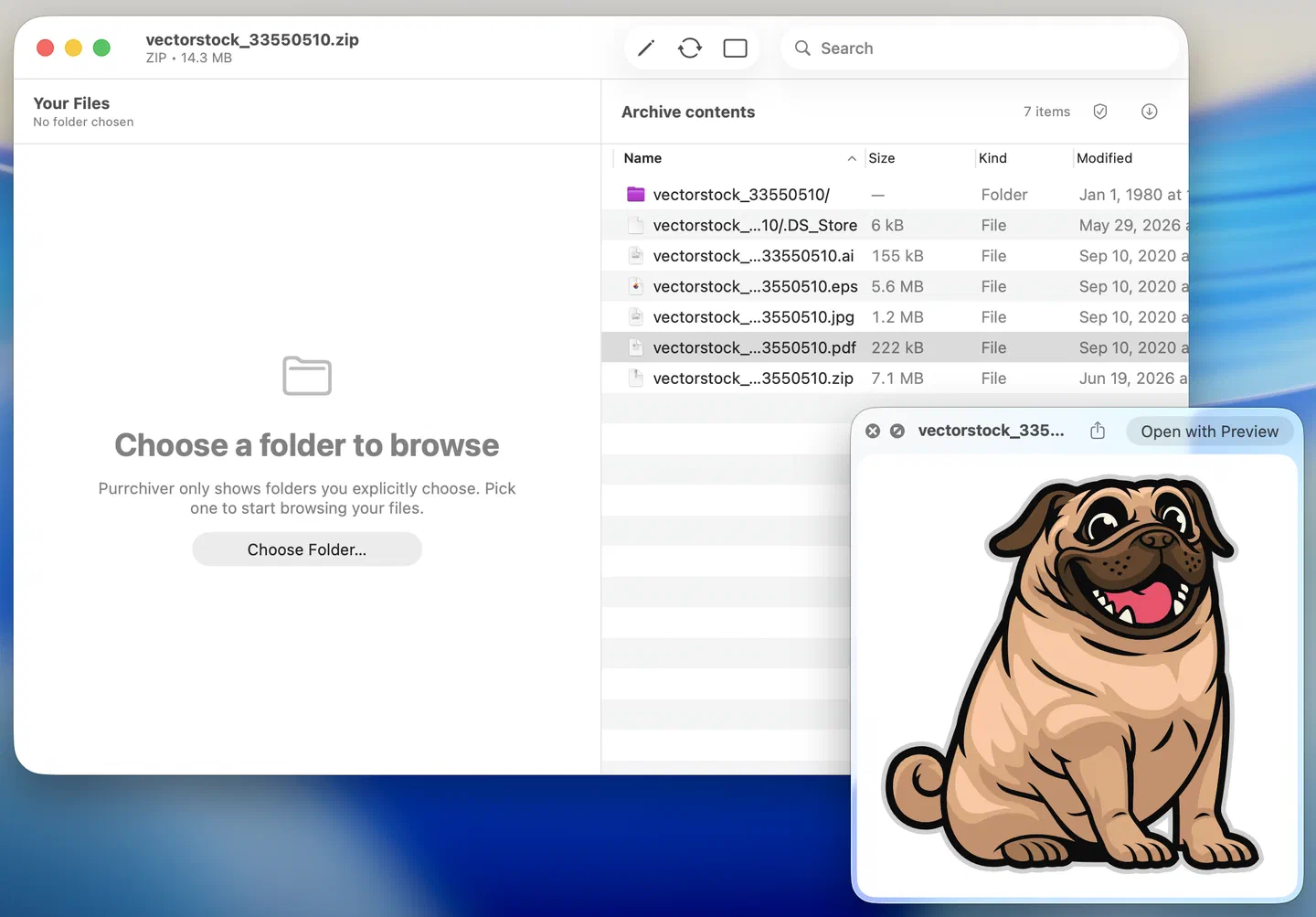Click the .ai file icon
Screen dimensions: 1316x917
(x=636, y=256)
